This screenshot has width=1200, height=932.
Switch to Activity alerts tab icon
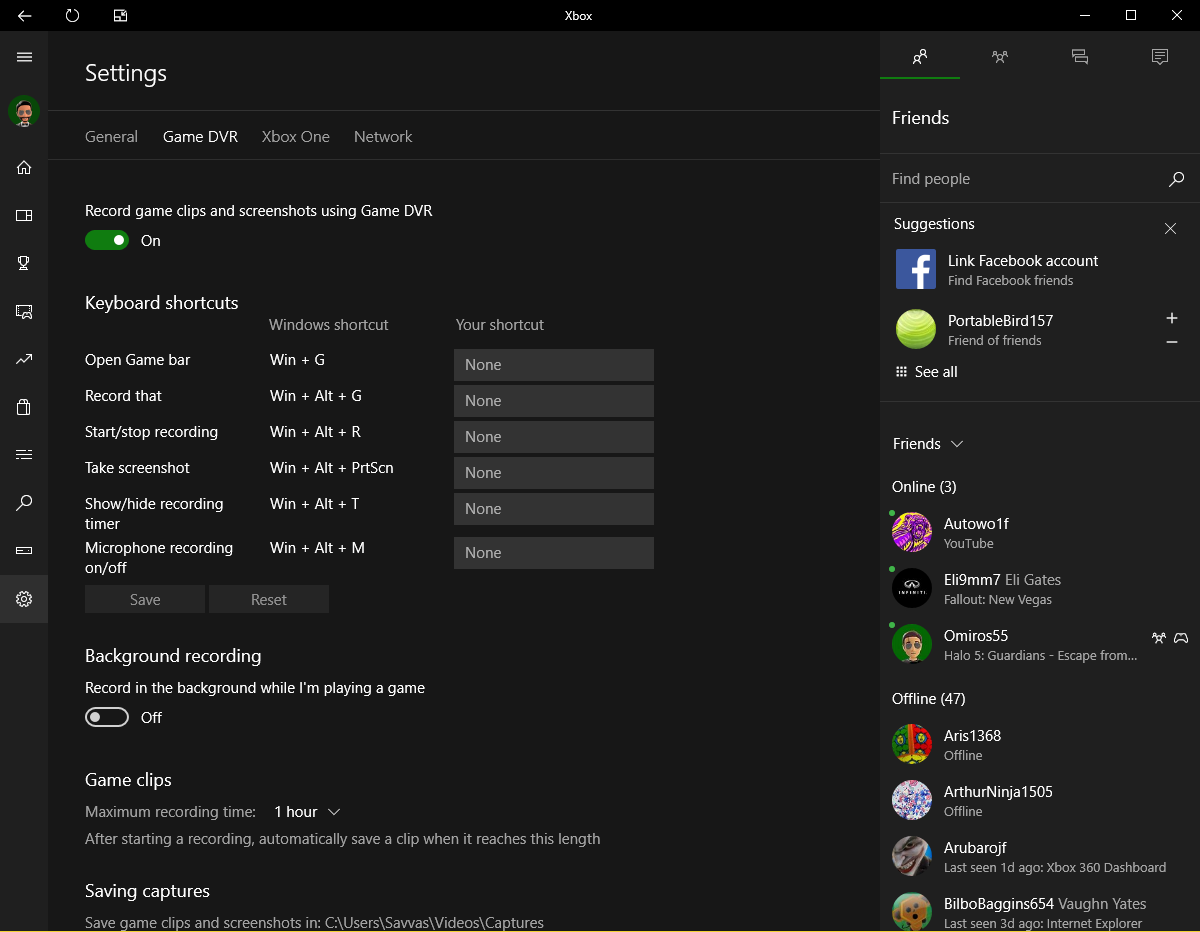coord(1160,57)
